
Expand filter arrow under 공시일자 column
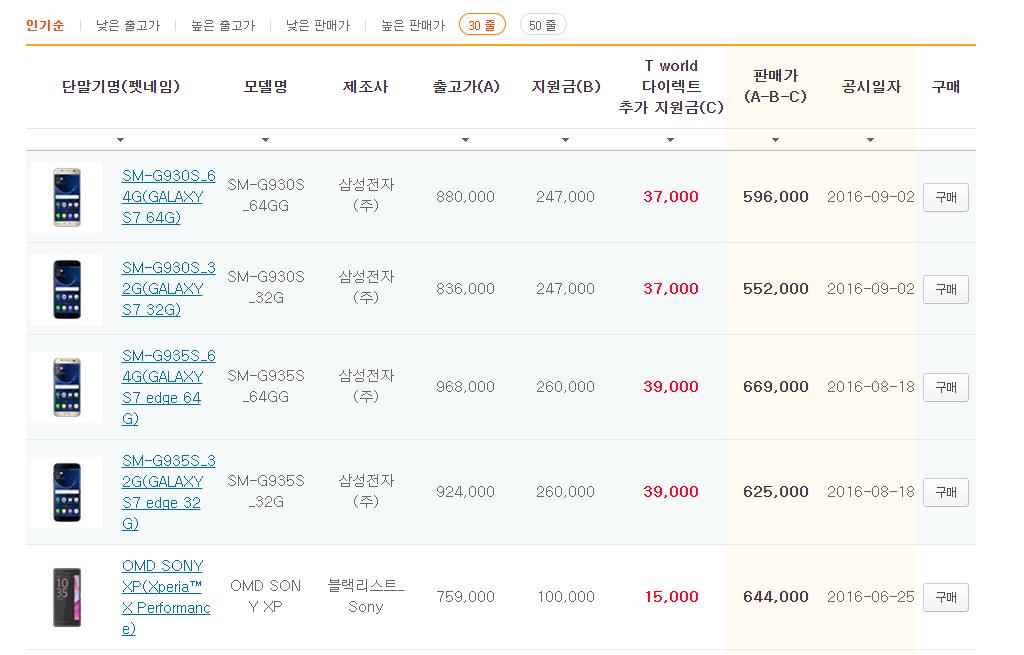[x=871, y=140]
